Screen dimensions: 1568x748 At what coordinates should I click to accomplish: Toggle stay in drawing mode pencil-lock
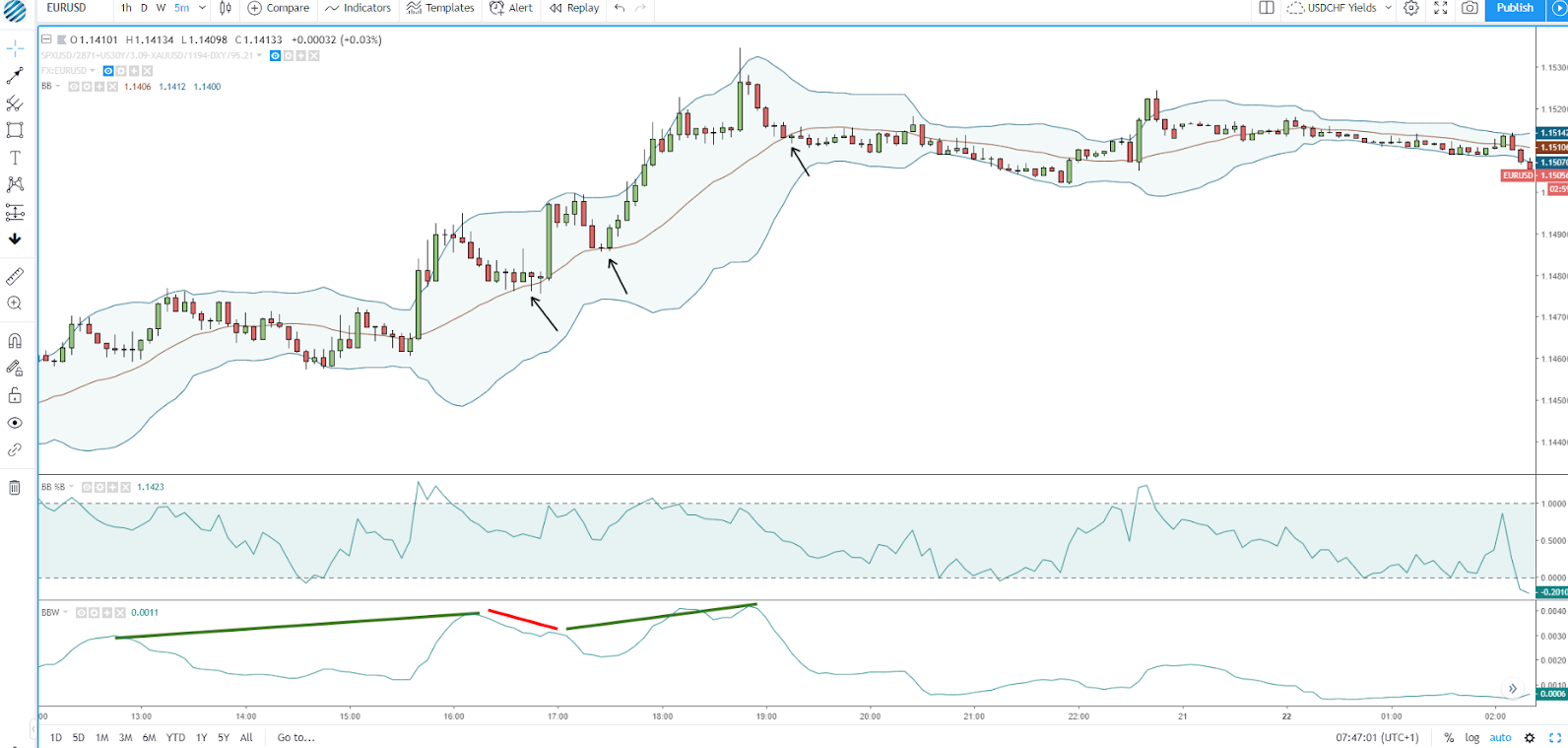15,368
